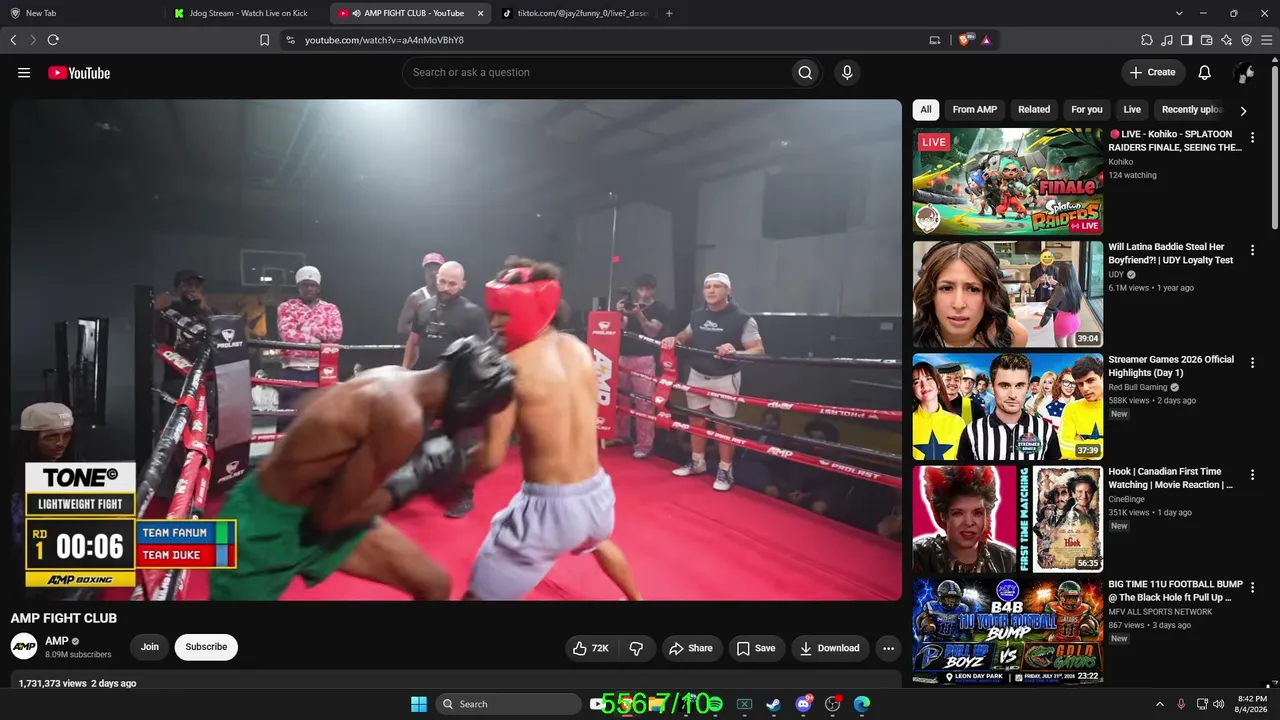
Task: Close the AMP FIGHT CLUB tab
Action: pos(481,13)
